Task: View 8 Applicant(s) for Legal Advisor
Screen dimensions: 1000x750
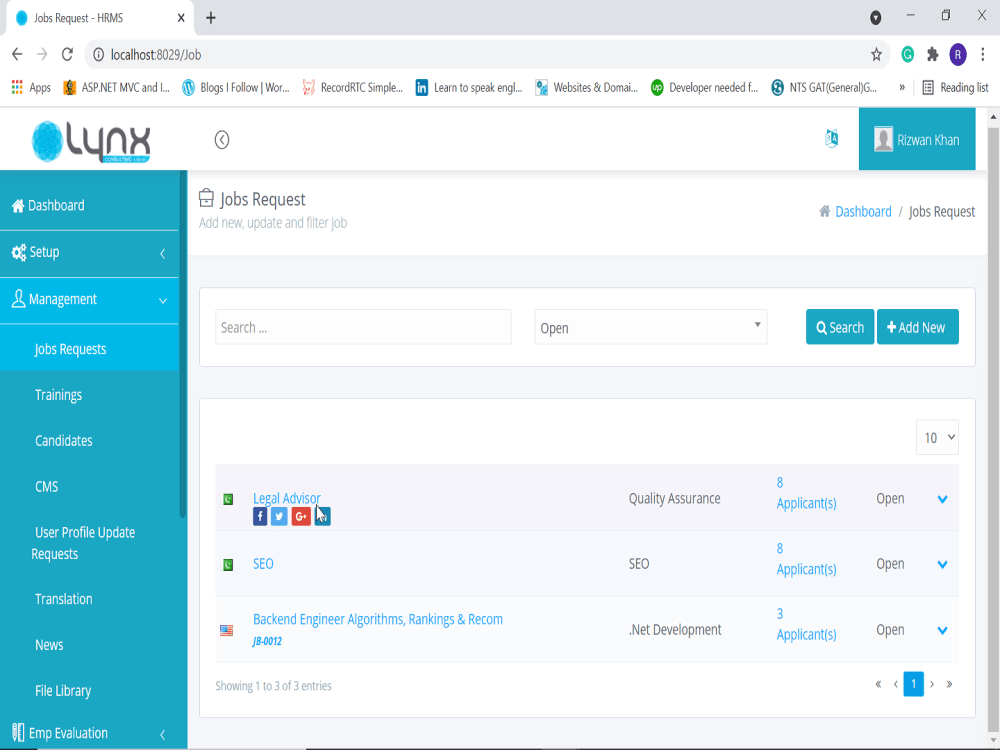Action: point(806,493)
